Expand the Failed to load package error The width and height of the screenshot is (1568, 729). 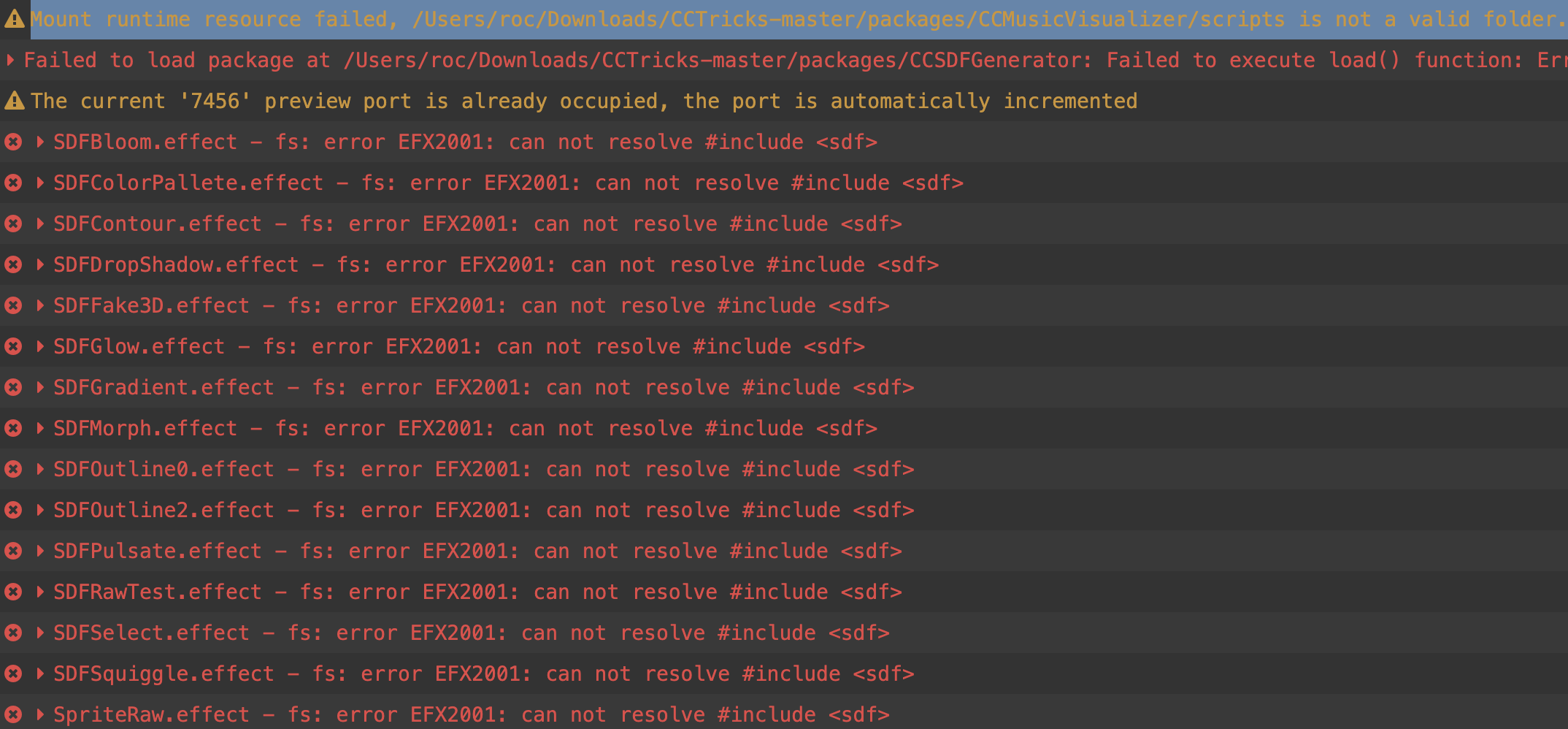click(10, 60)
